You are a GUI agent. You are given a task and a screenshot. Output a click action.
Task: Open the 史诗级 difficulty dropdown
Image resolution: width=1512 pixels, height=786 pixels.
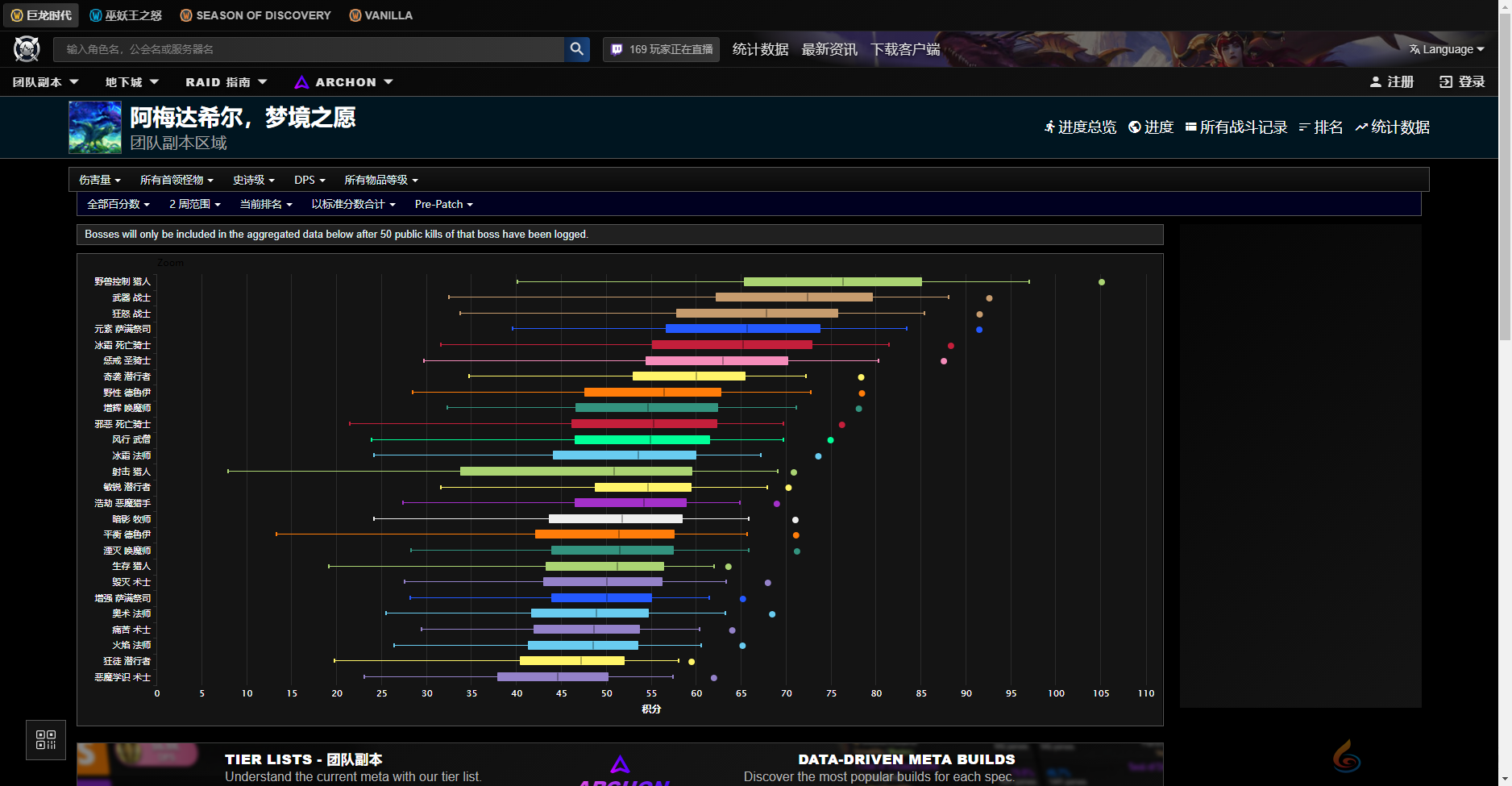pyautogui.click(x=254, y=180)
